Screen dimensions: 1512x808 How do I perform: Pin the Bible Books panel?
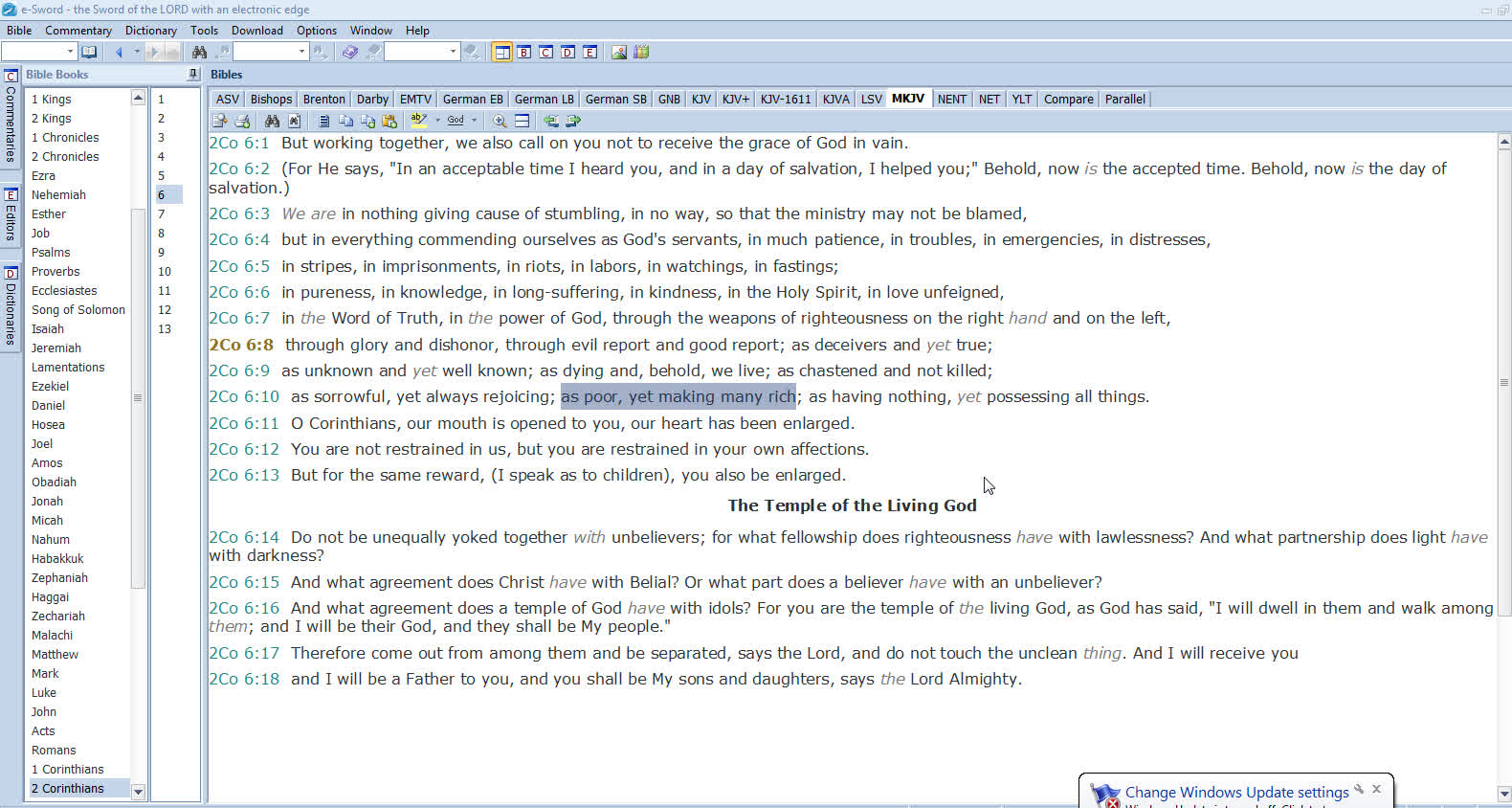(x=193, y=74)
